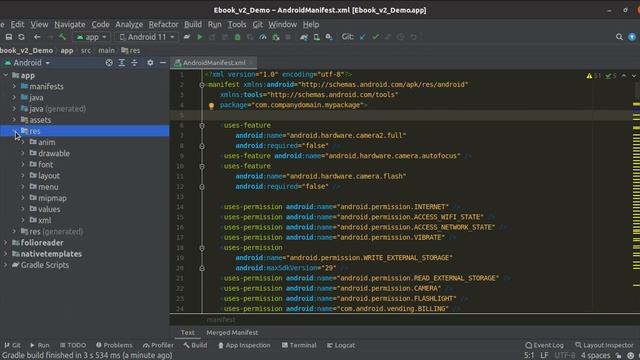This screenshot has width=640, height=360.
Task: Open Search Everywhere magnifier icon
Action: click(x=619, y=37)
